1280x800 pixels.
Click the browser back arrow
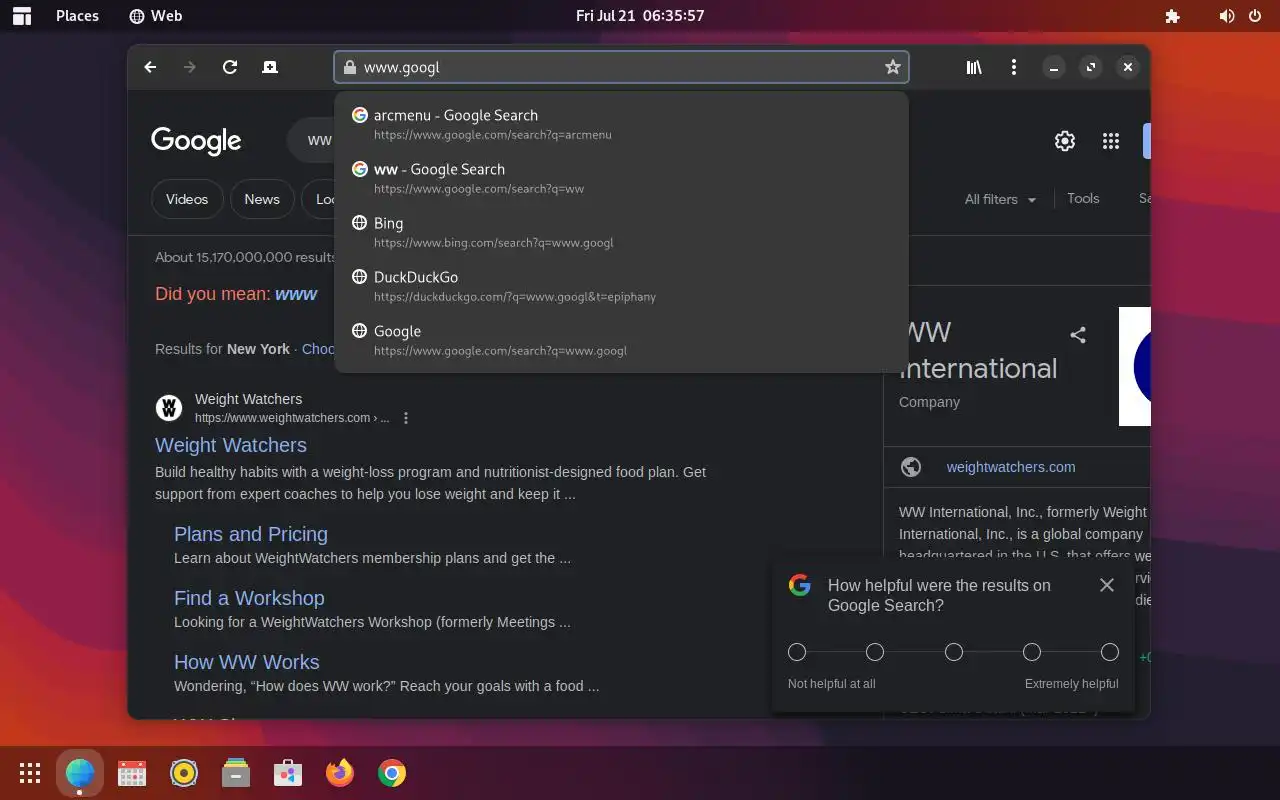tap(150, 67)
